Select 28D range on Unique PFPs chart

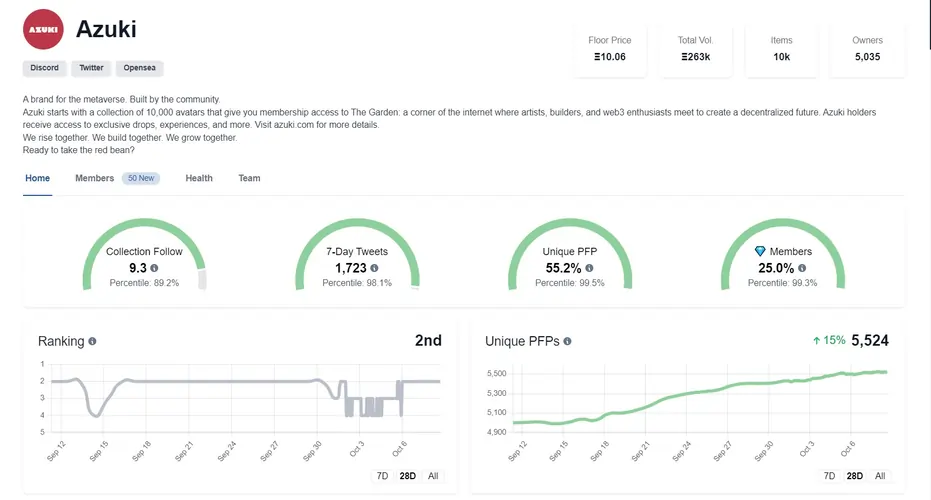[x=854, y=476]
